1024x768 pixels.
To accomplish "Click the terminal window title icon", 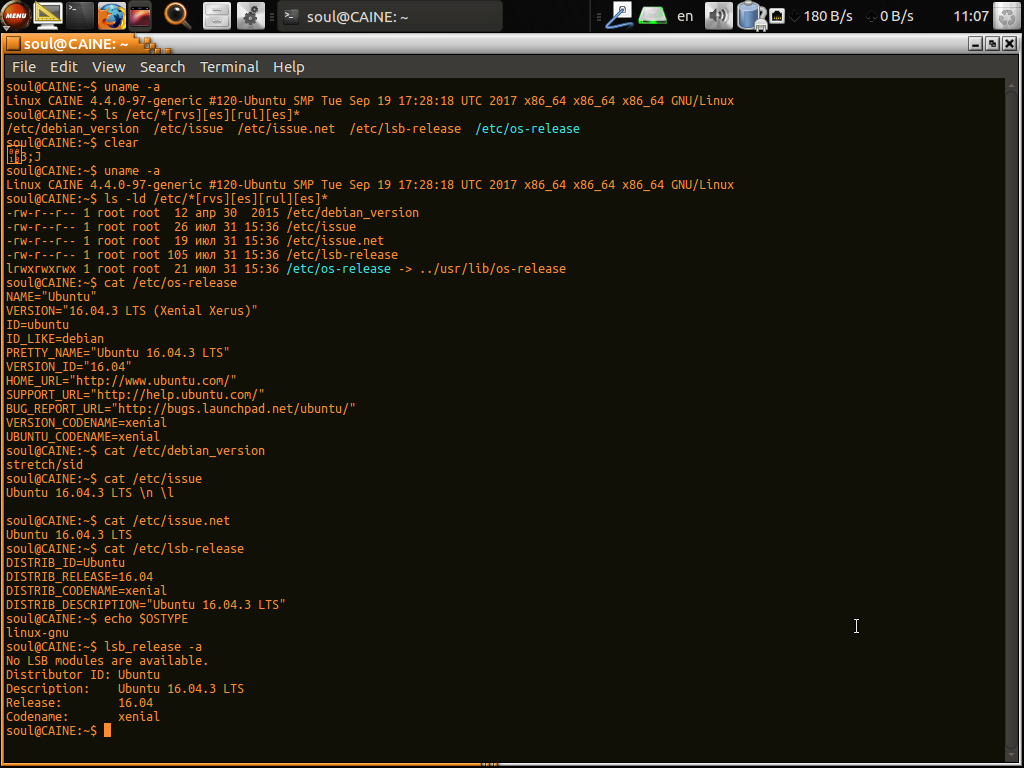I will [x=12, y=44].
